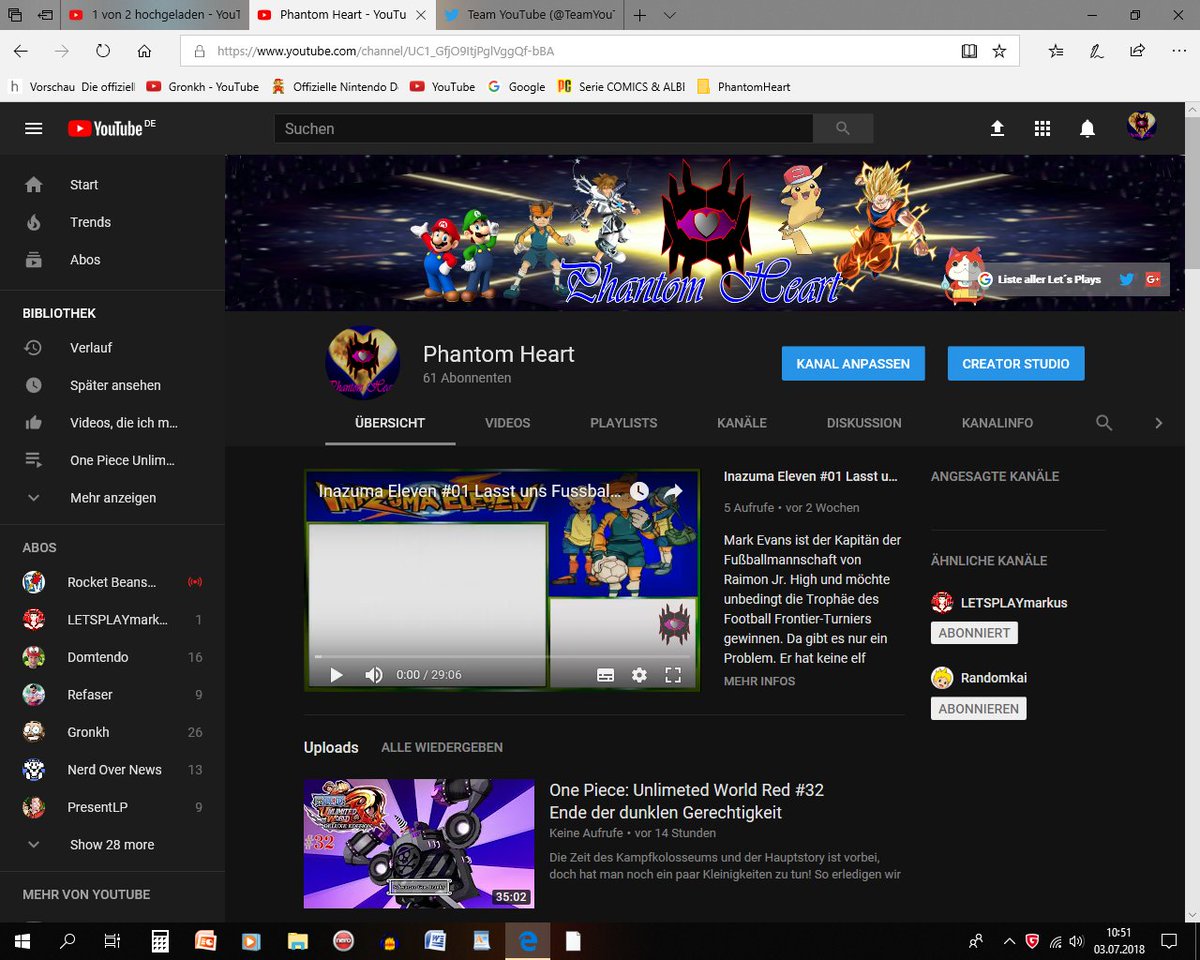
Task: Click KANAL ANPASSEN button
Action: coord(853,364)
